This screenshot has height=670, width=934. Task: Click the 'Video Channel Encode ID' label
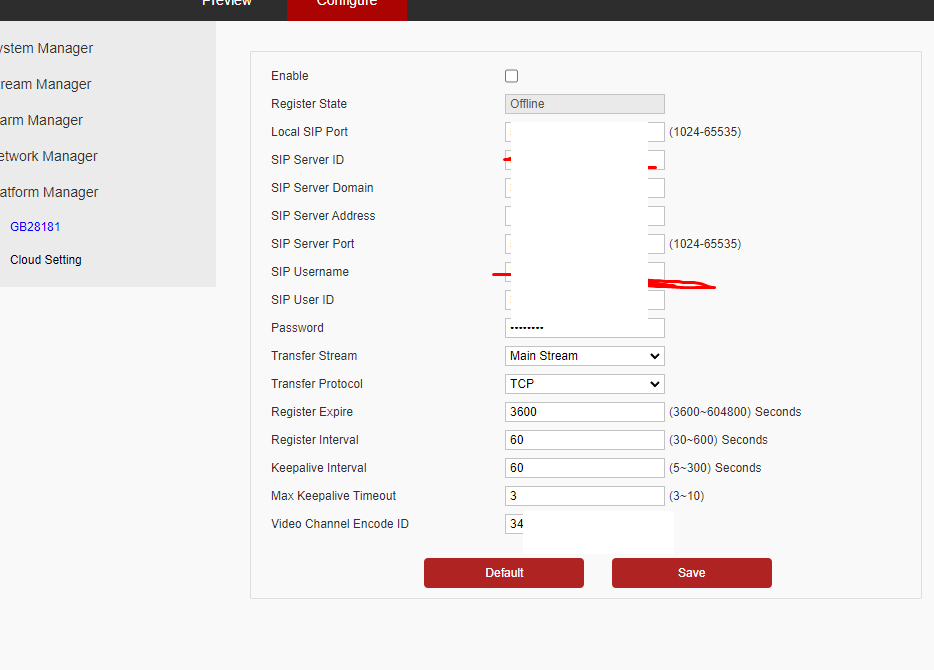[340, 524]
